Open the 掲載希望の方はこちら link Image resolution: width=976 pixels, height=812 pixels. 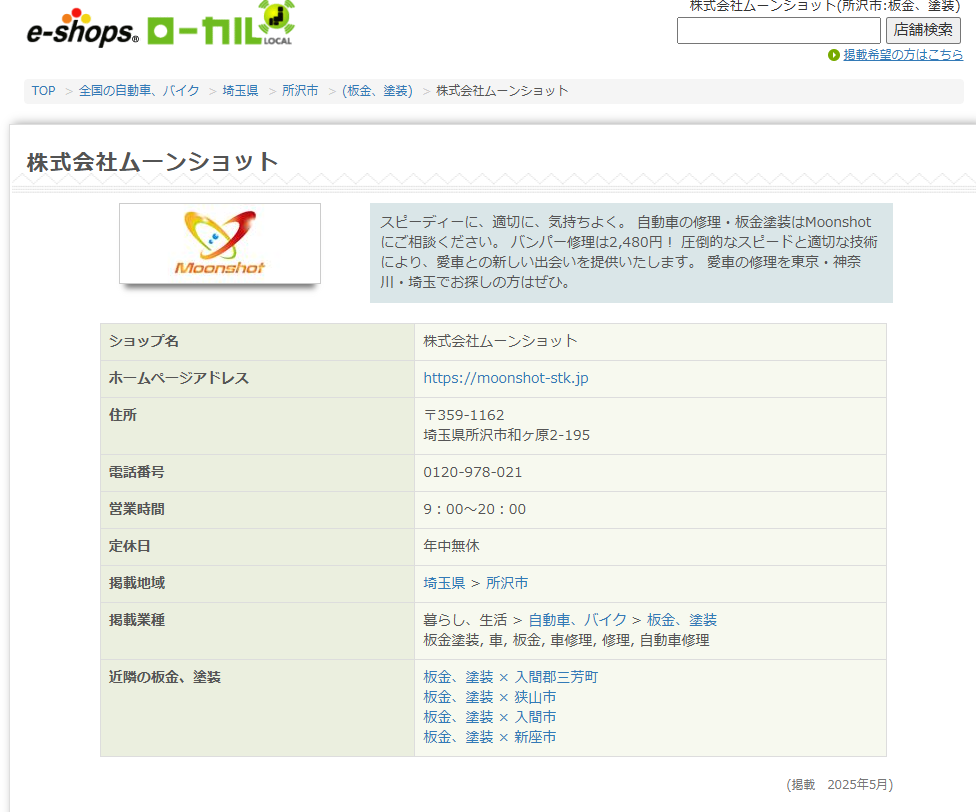pos(903,55)
